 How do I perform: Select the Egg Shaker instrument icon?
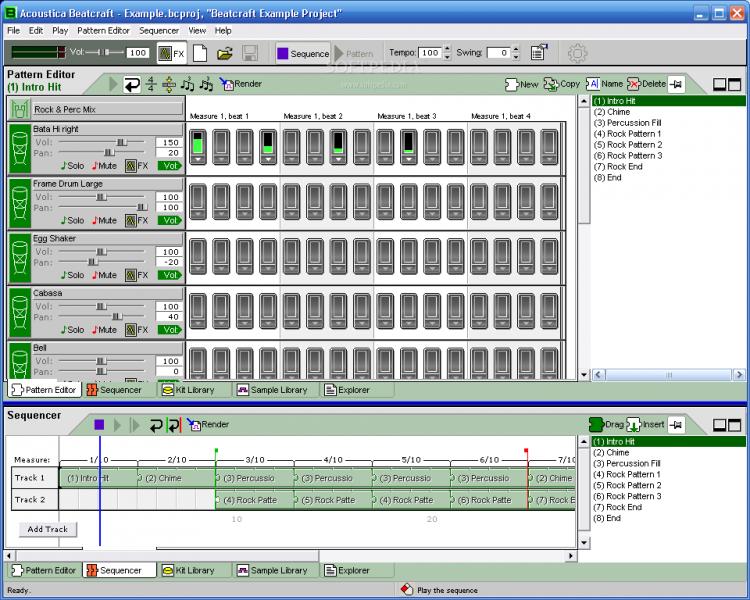[x=20, y=258]
